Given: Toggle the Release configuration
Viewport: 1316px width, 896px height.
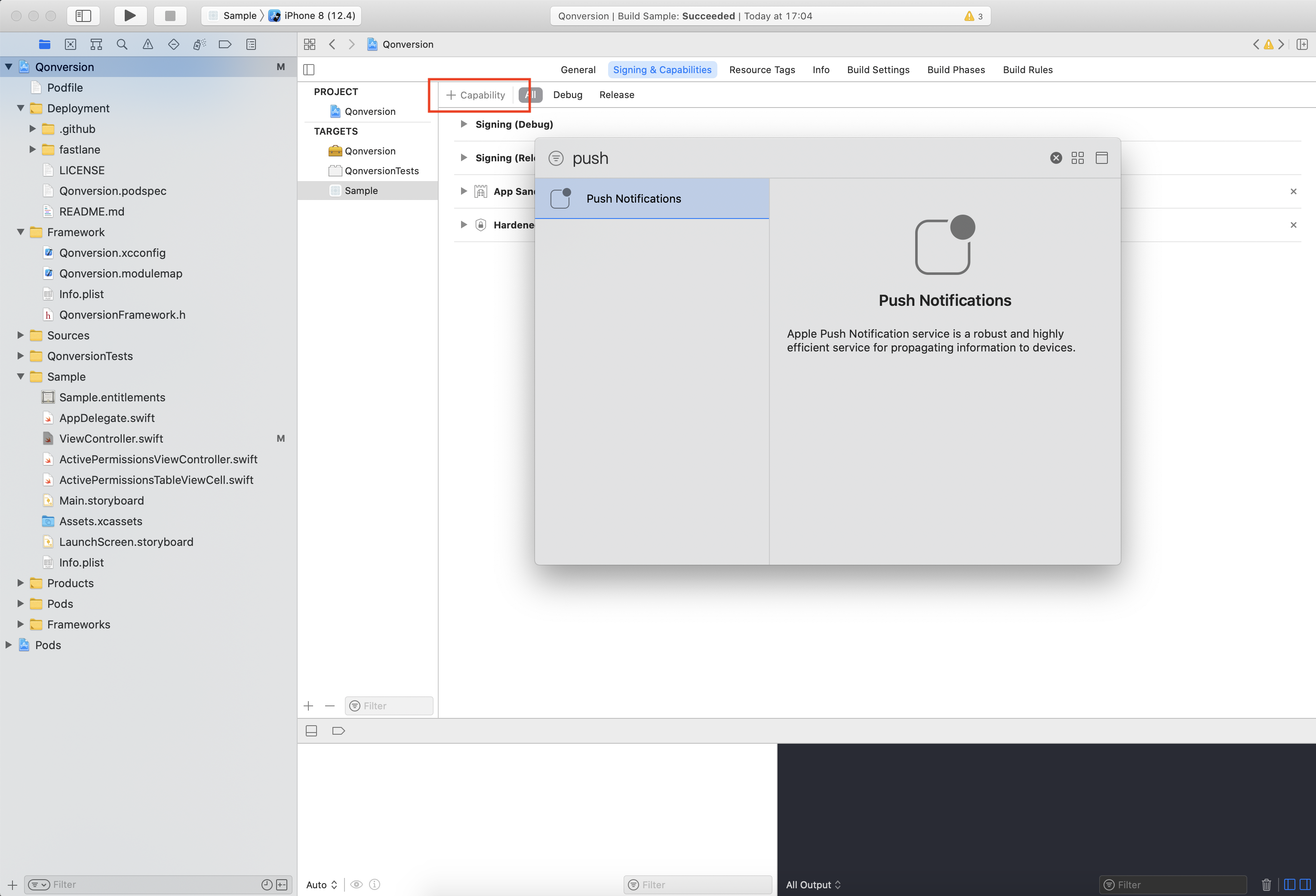Looking at the screenshot, I should pos(617,94).
